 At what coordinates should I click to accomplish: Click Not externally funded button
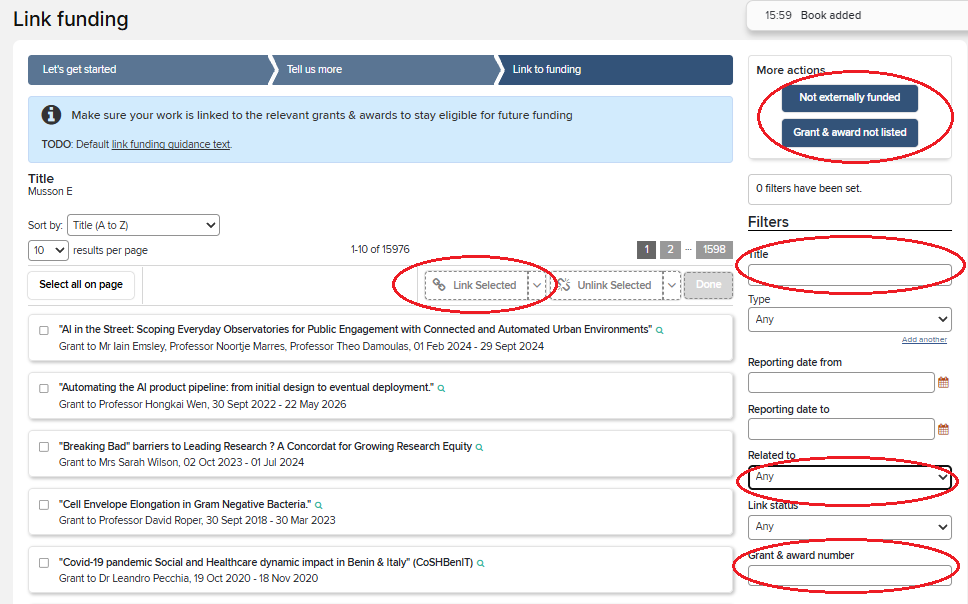tap(849, 98)
